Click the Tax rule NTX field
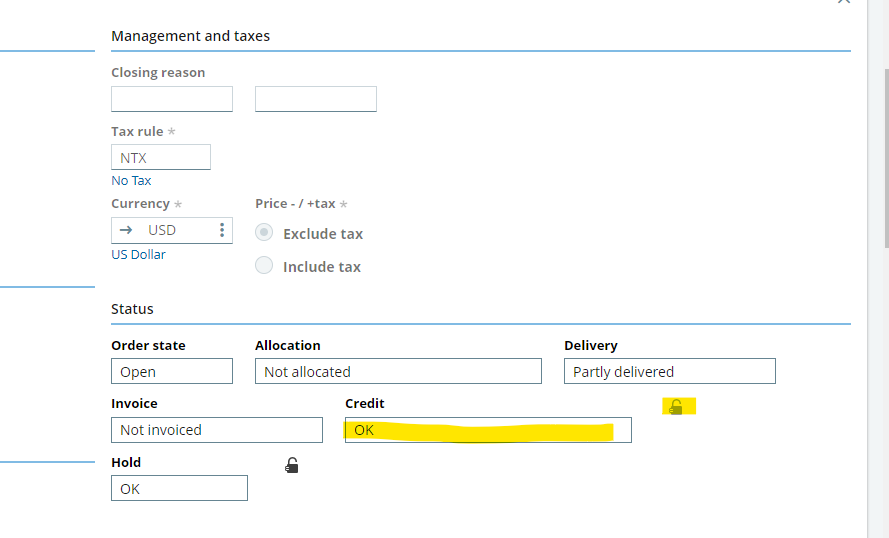This screenshot has height=538, width=889. coord(161,157)
